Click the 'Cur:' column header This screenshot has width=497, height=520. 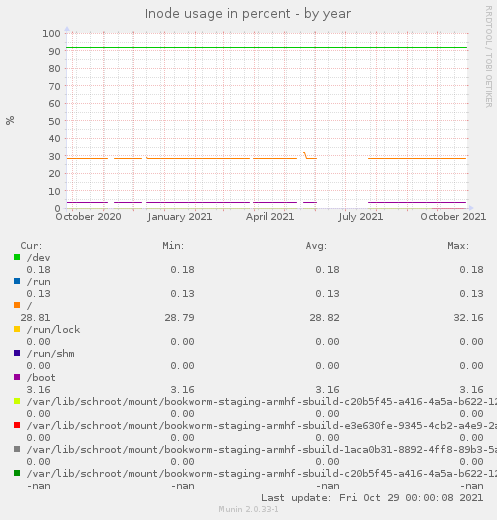coord(31,246)
